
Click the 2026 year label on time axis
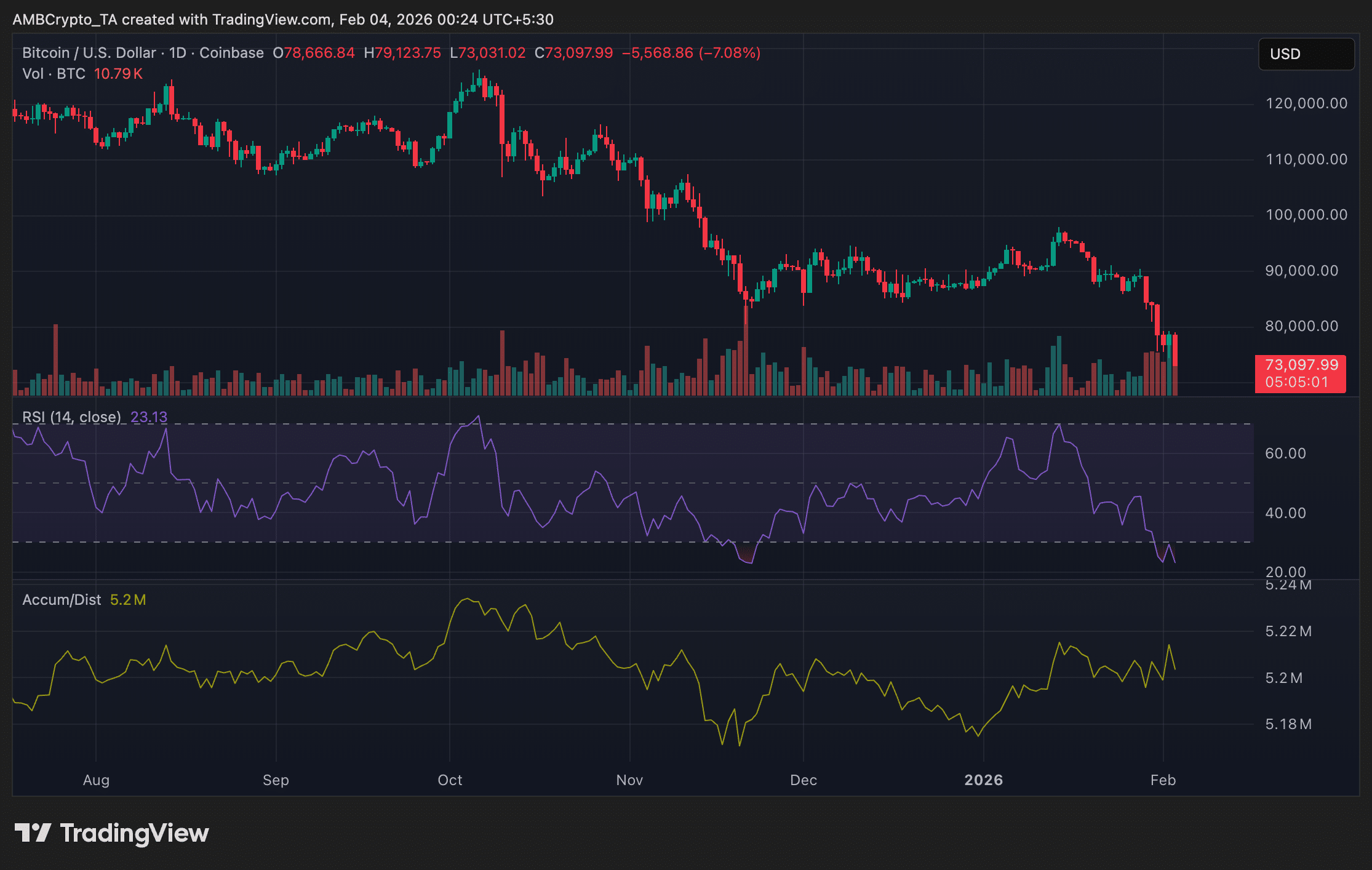point(983,780)
